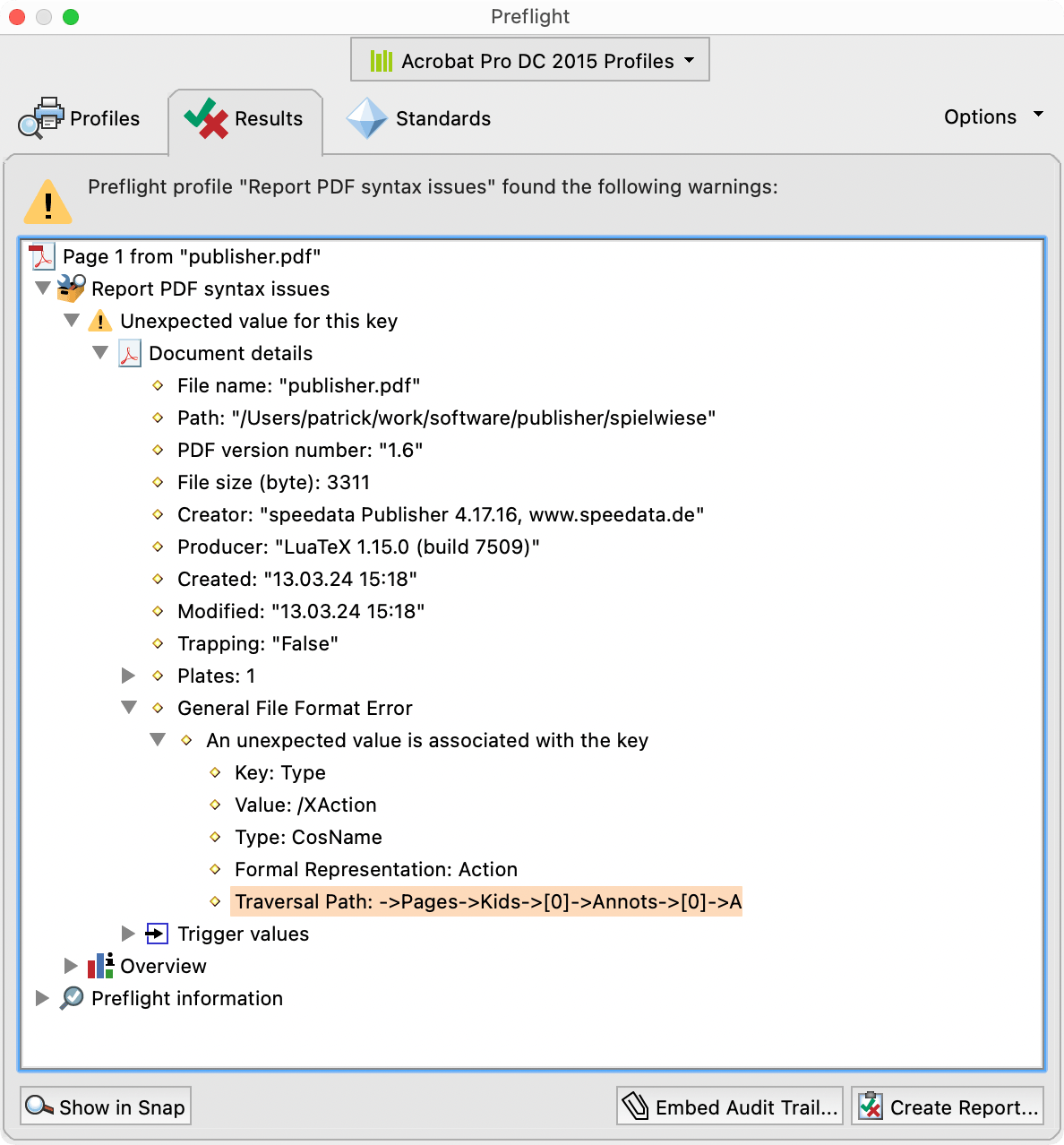Click the PDF icon beside Document details
The image size is (1064, 1145).
click(x=130, y=353)
